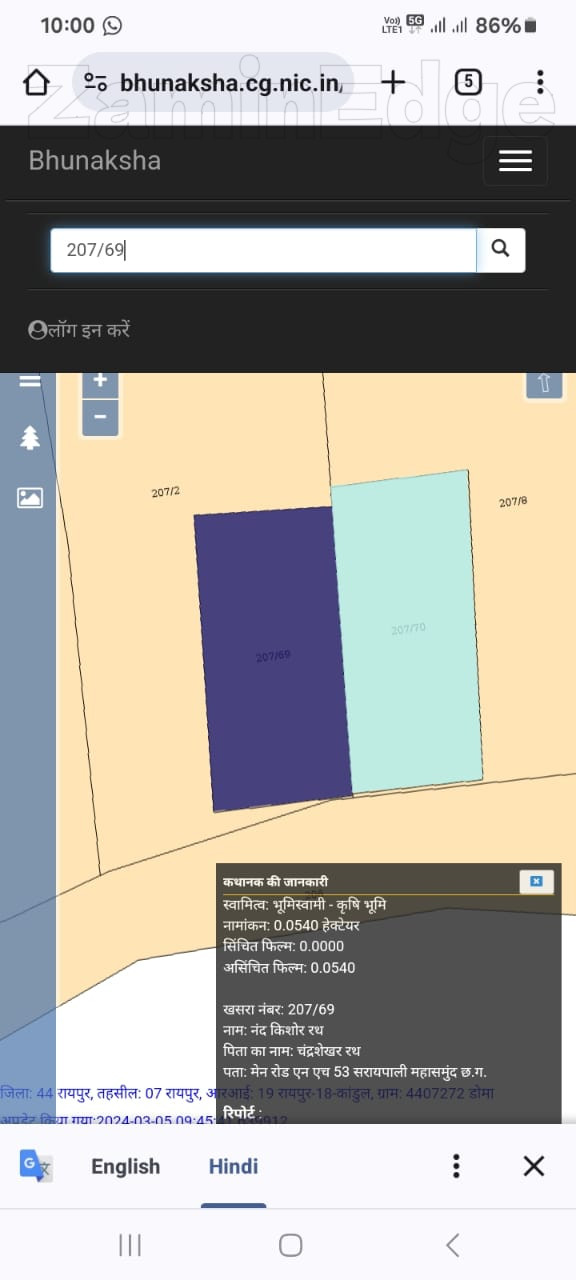This screenshot has width=576, height=1280.
Task: Open a new browser tab with plus icon
Action: tap(394, 82)
